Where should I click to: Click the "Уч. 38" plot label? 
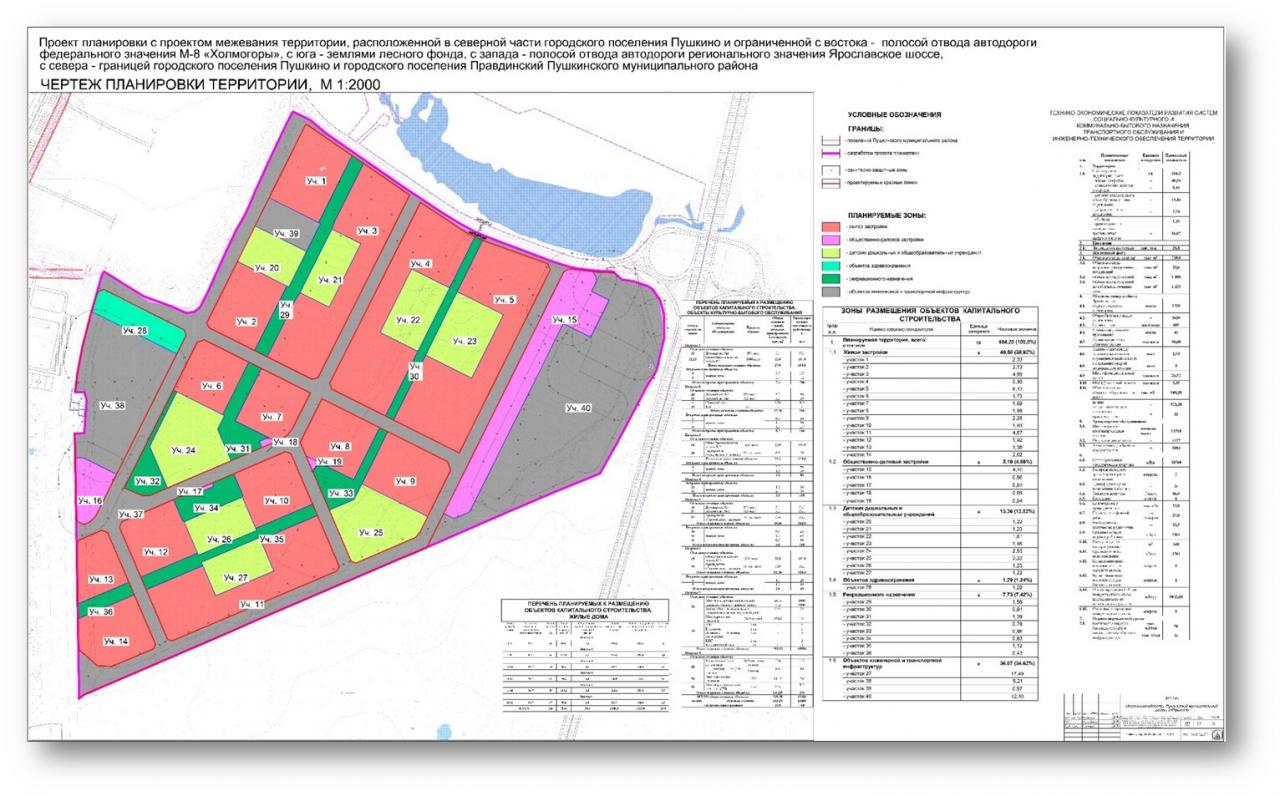tap(112, 406)
